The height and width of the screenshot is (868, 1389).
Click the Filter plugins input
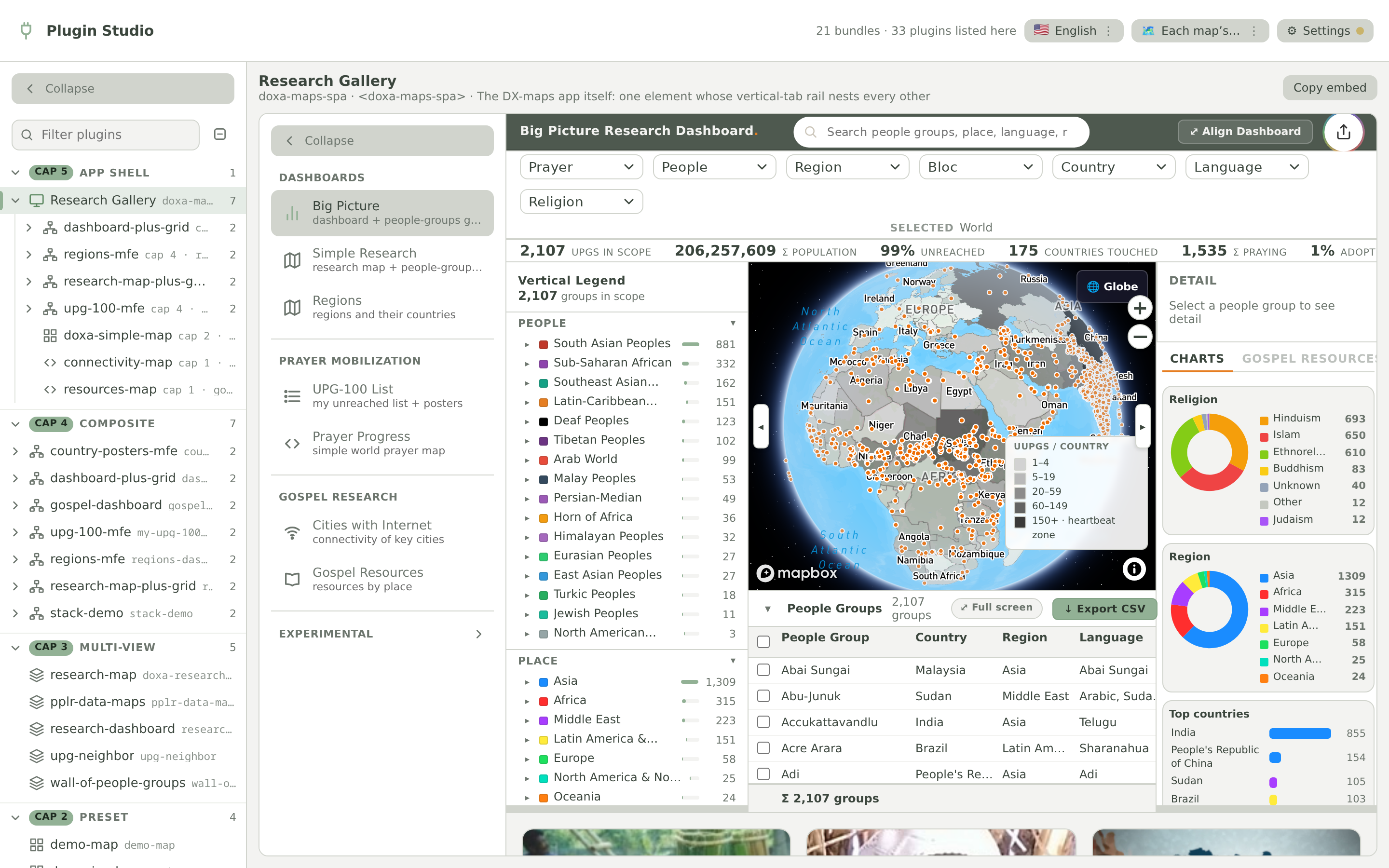106,135
